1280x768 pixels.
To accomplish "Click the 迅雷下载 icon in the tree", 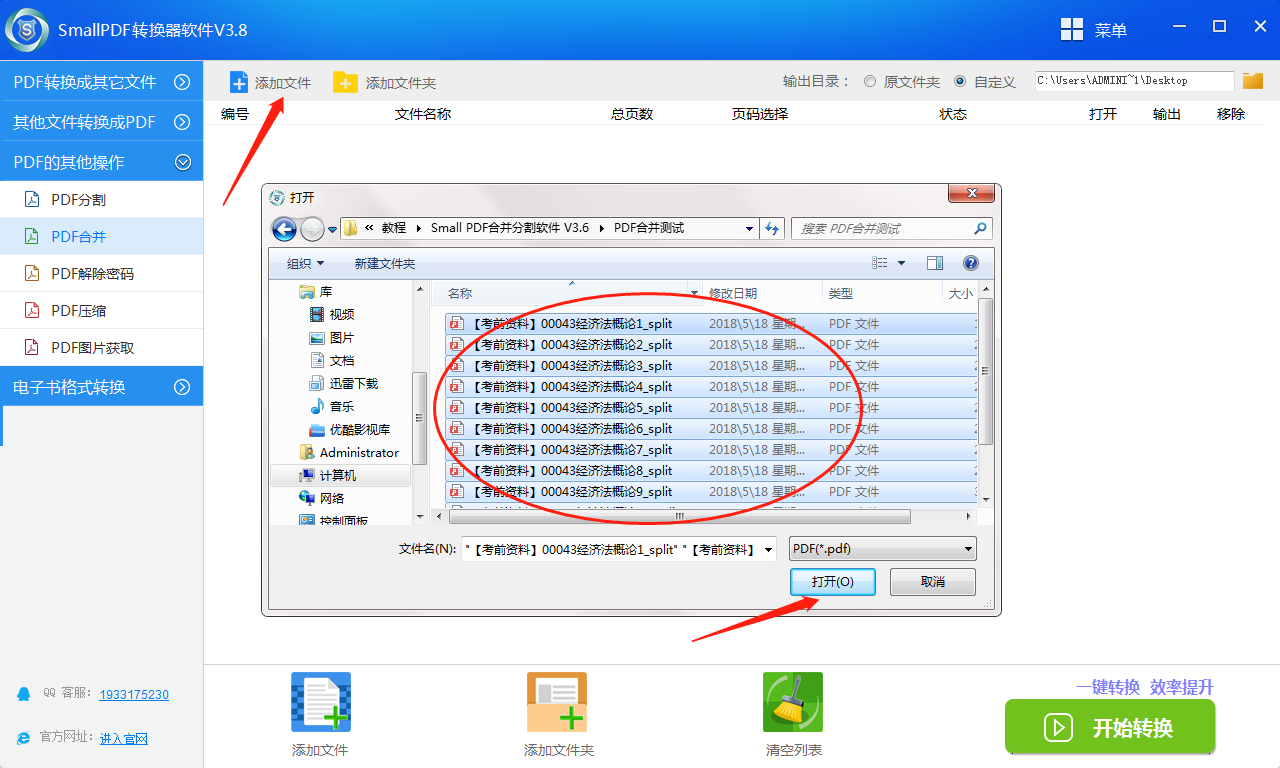I will pyautogui.click(x=317, y=383).
